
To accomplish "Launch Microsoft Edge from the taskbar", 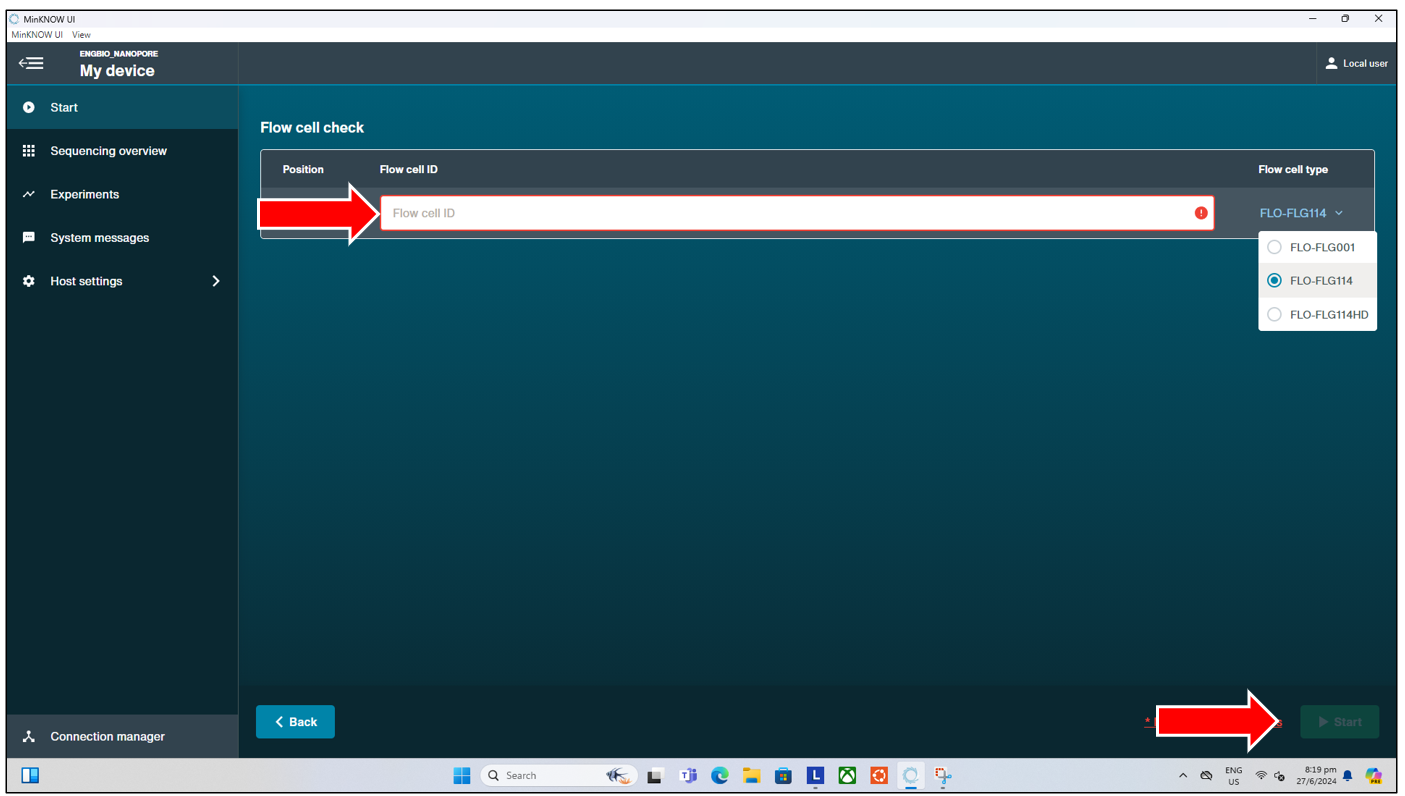I will pos(719,775).
